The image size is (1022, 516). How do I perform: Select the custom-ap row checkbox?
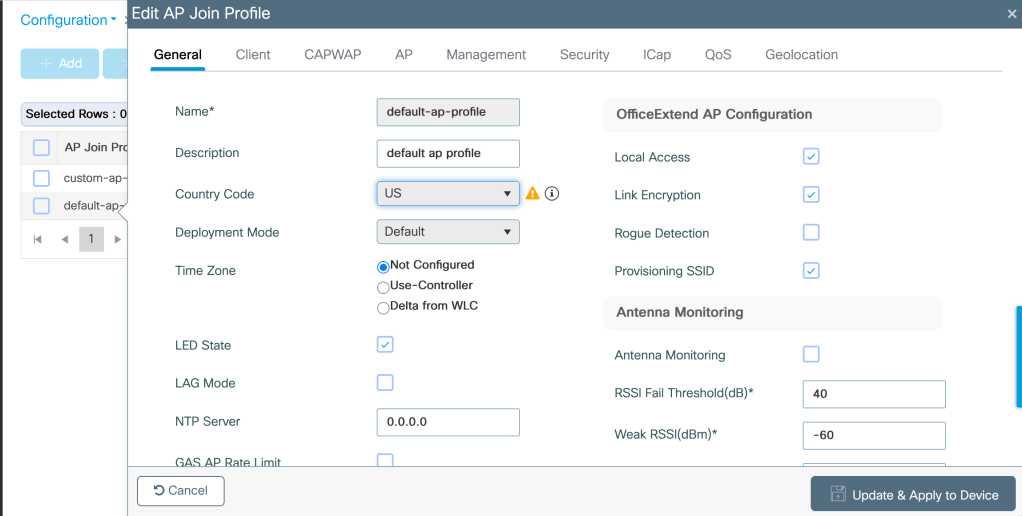(41, 178)
